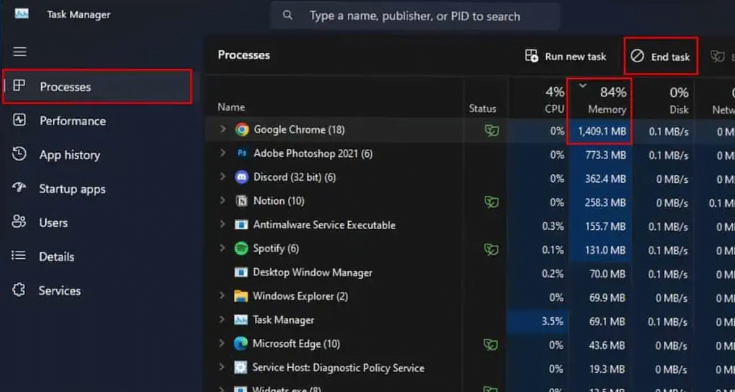This screenshot has height=392, width=735.
Task: Click Run new task button
Action: [x=565, y=56]
